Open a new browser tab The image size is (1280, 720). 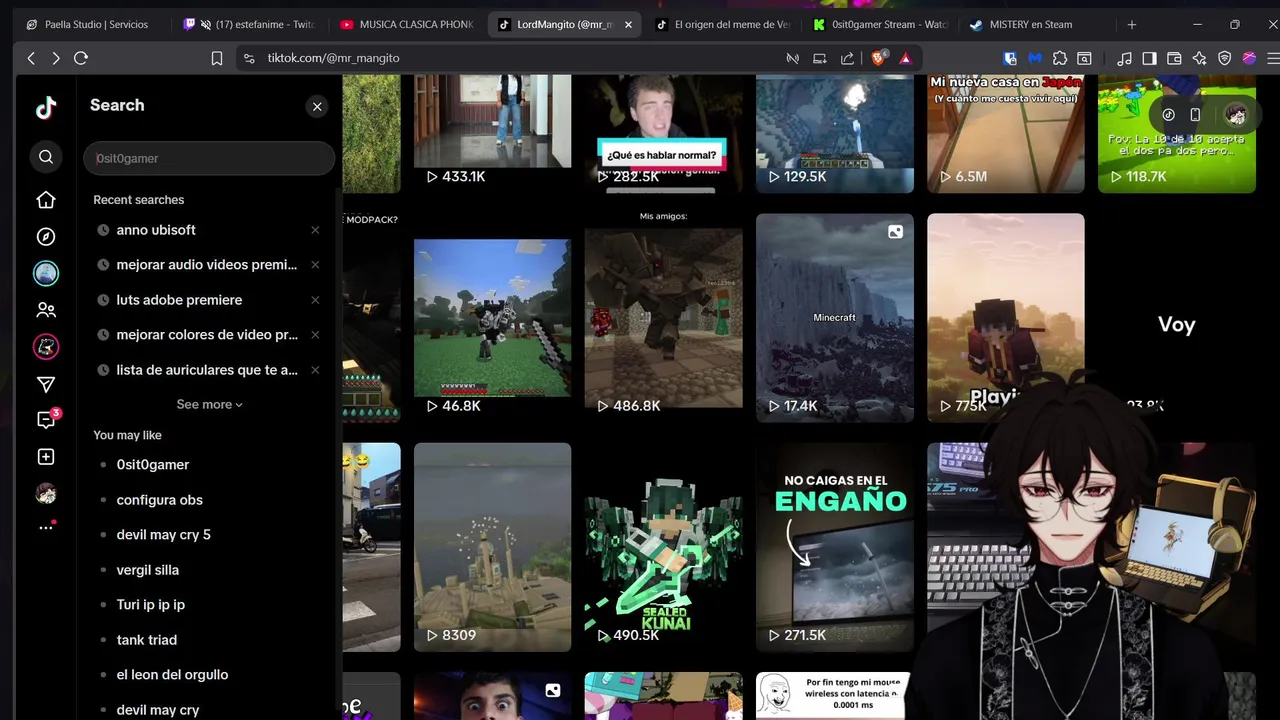click(1132, 24)
